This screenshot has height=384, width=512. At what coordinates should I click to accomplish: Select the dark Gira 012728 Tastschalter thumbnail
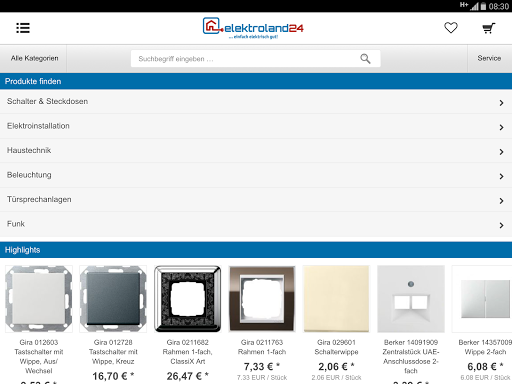tap(113, 299)
